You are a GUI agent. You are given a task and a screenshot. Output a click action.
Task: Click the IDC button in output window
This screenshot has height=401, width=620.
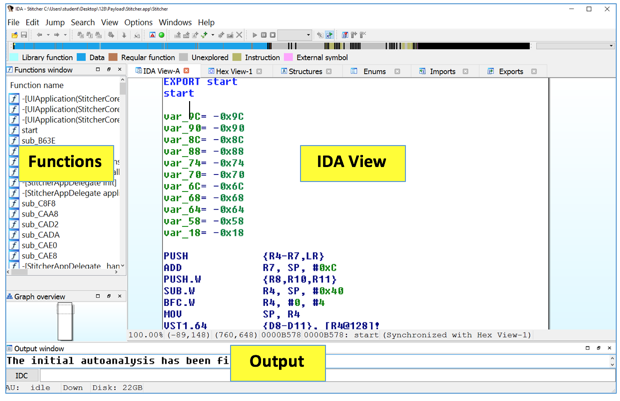coord(21,376)
